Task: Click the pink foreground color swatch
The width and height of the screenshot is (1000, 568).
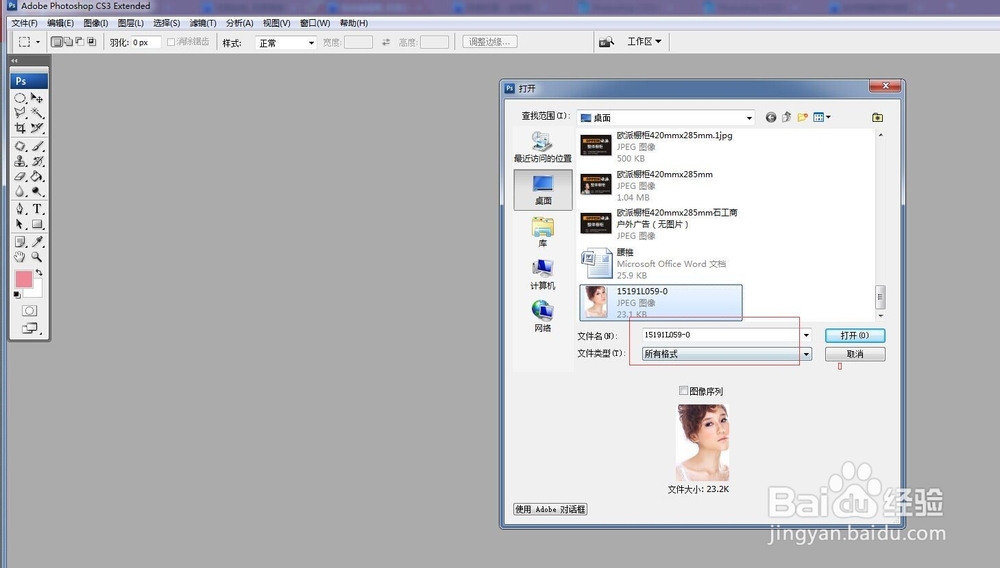Action: [x=23, y=279]
